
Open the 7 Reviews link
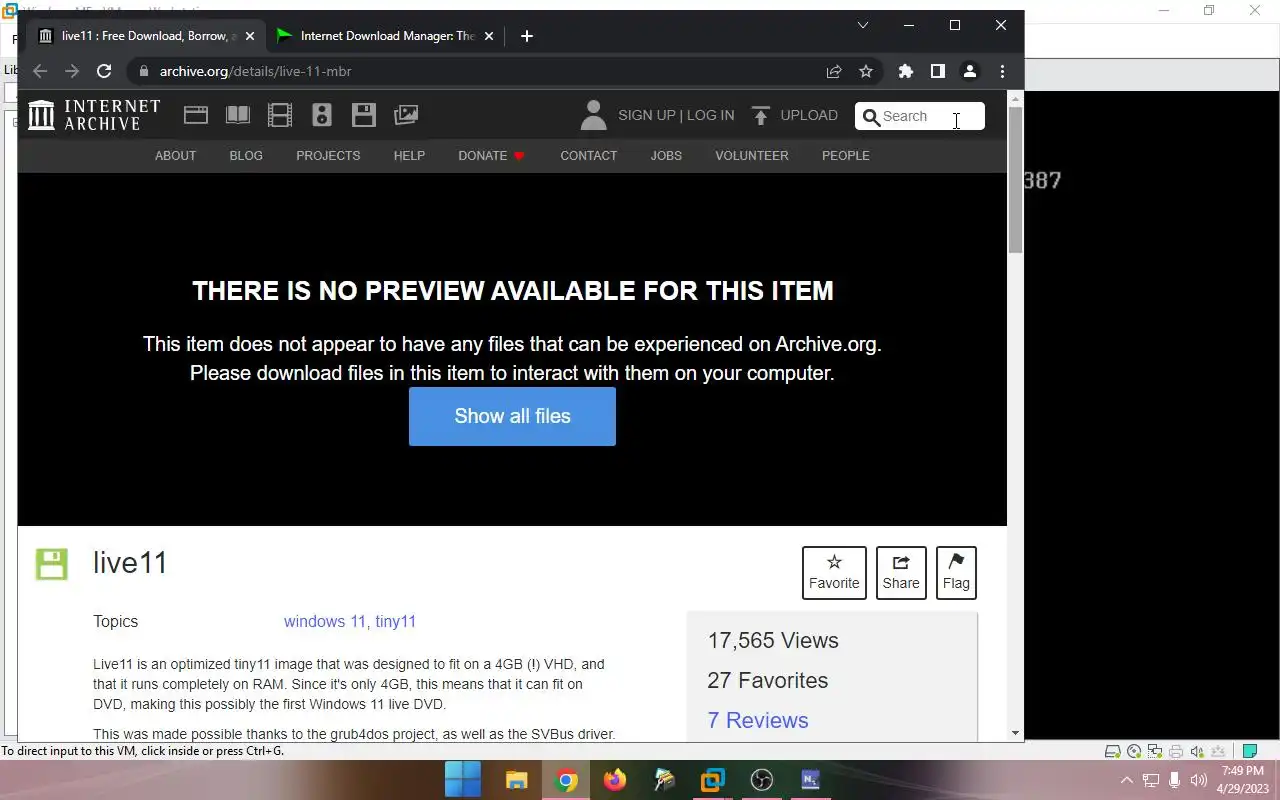pyautogui.click(x=758, y=720)
